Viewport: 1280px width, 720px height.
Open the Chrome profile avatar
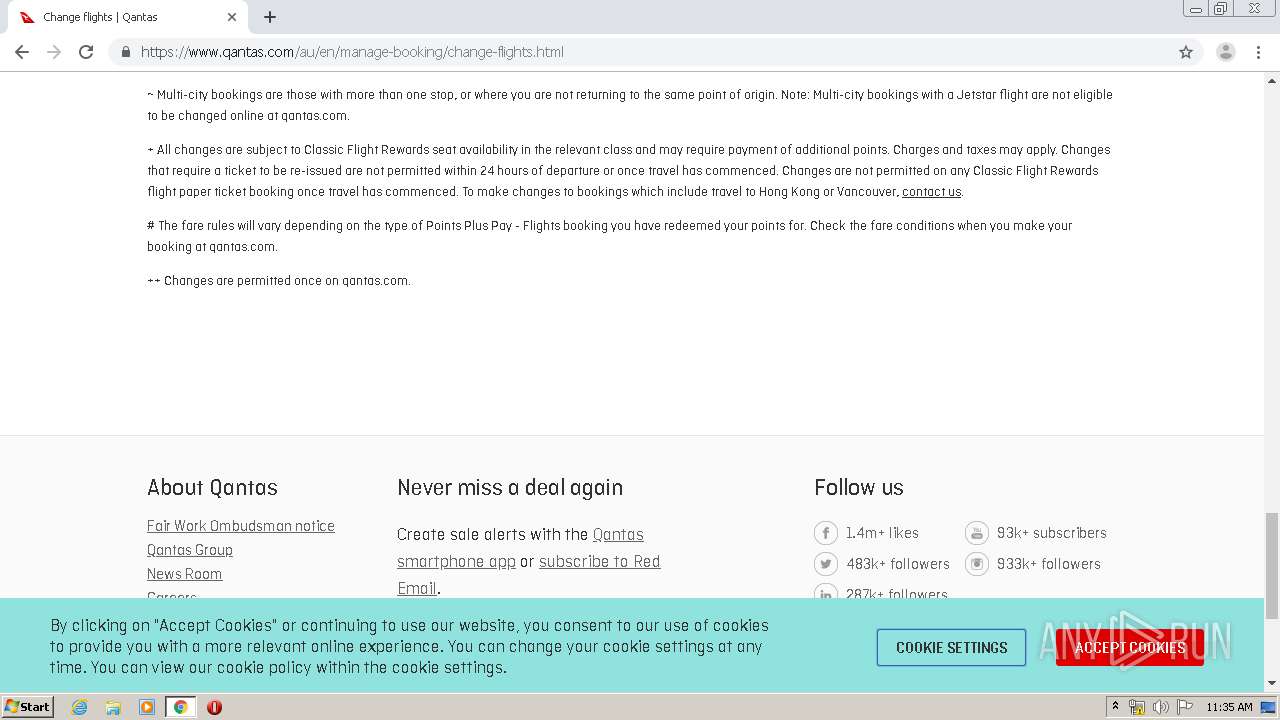coord(1226,52)
